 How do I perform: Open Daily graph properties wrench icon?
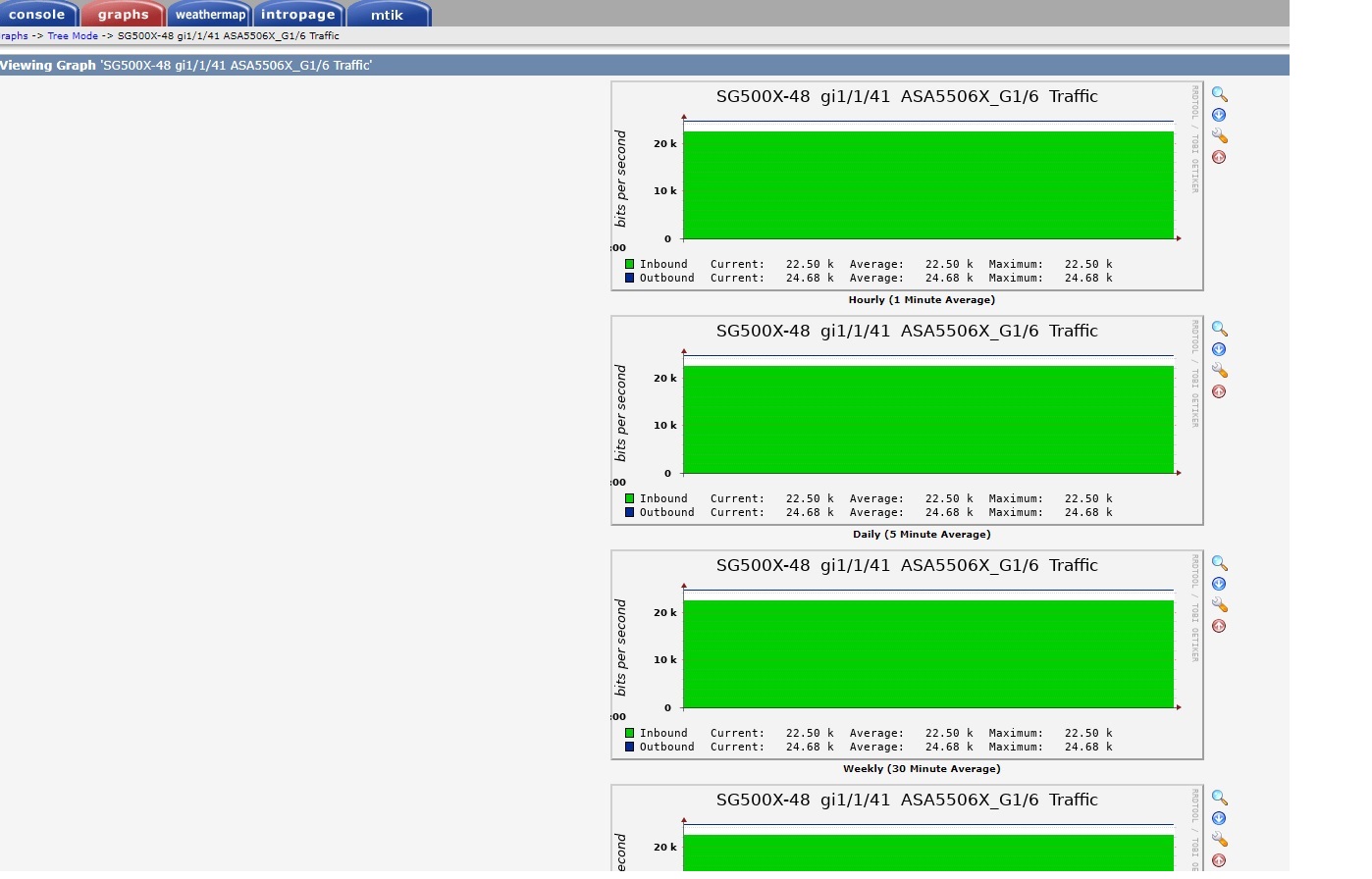coord(1219,370)
